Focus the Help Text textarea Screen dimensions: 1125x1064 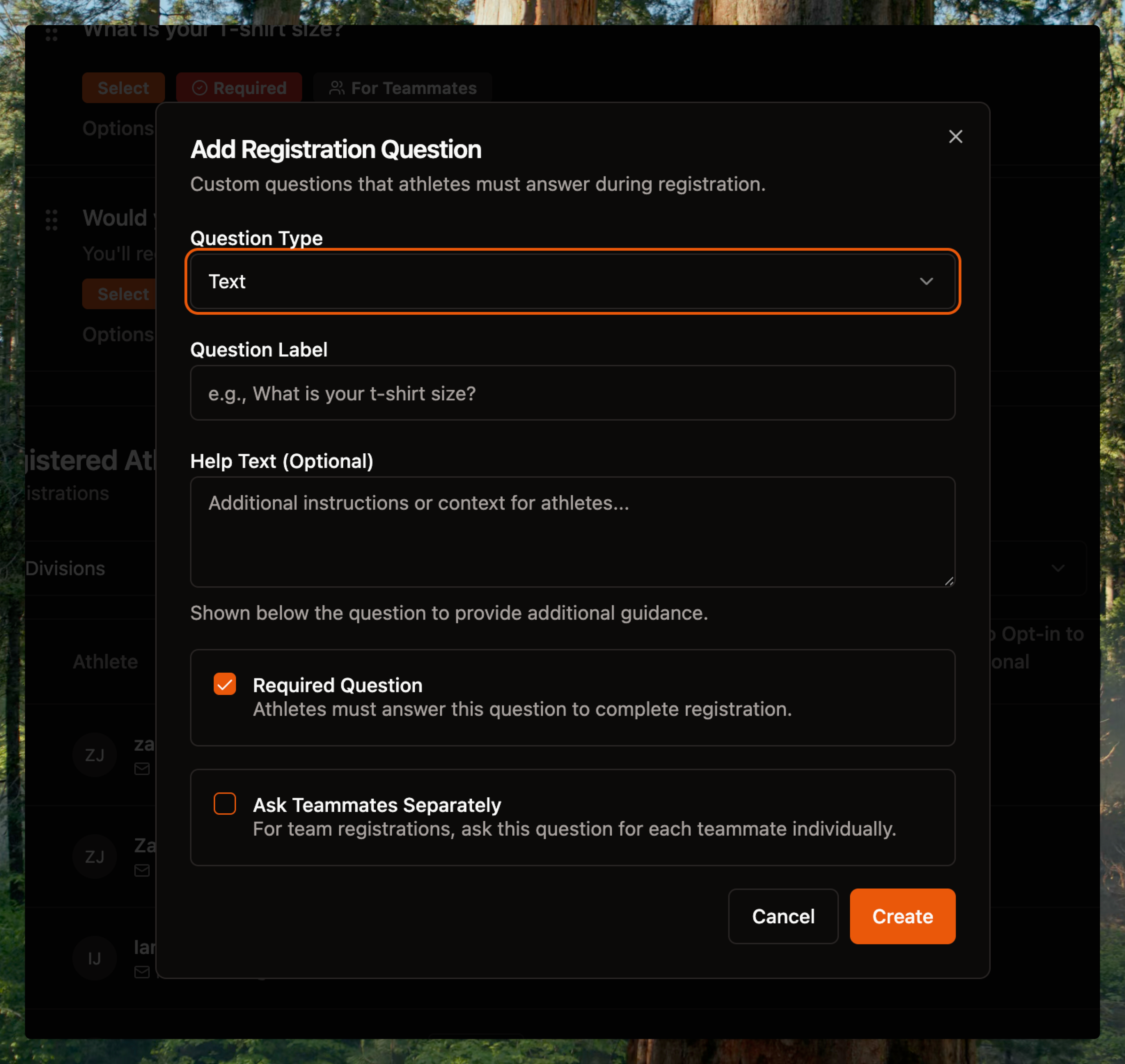573,532
